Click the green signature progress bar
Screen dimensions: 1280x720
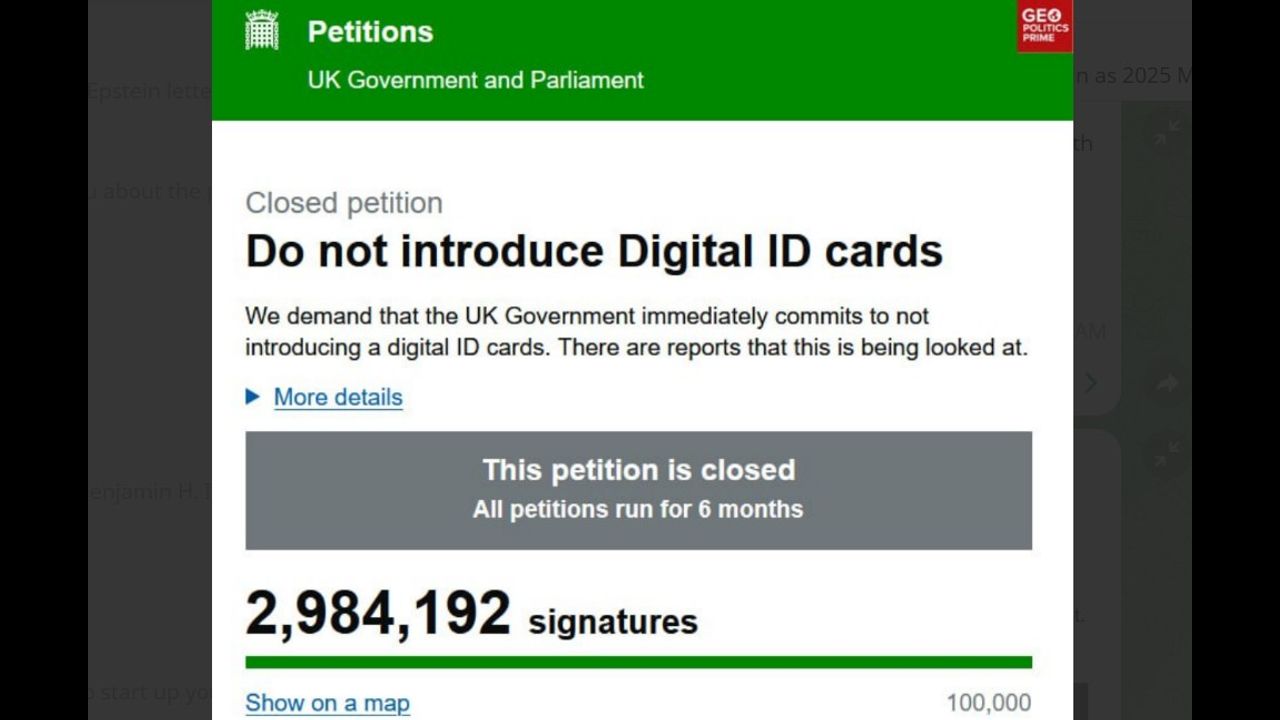638,662
